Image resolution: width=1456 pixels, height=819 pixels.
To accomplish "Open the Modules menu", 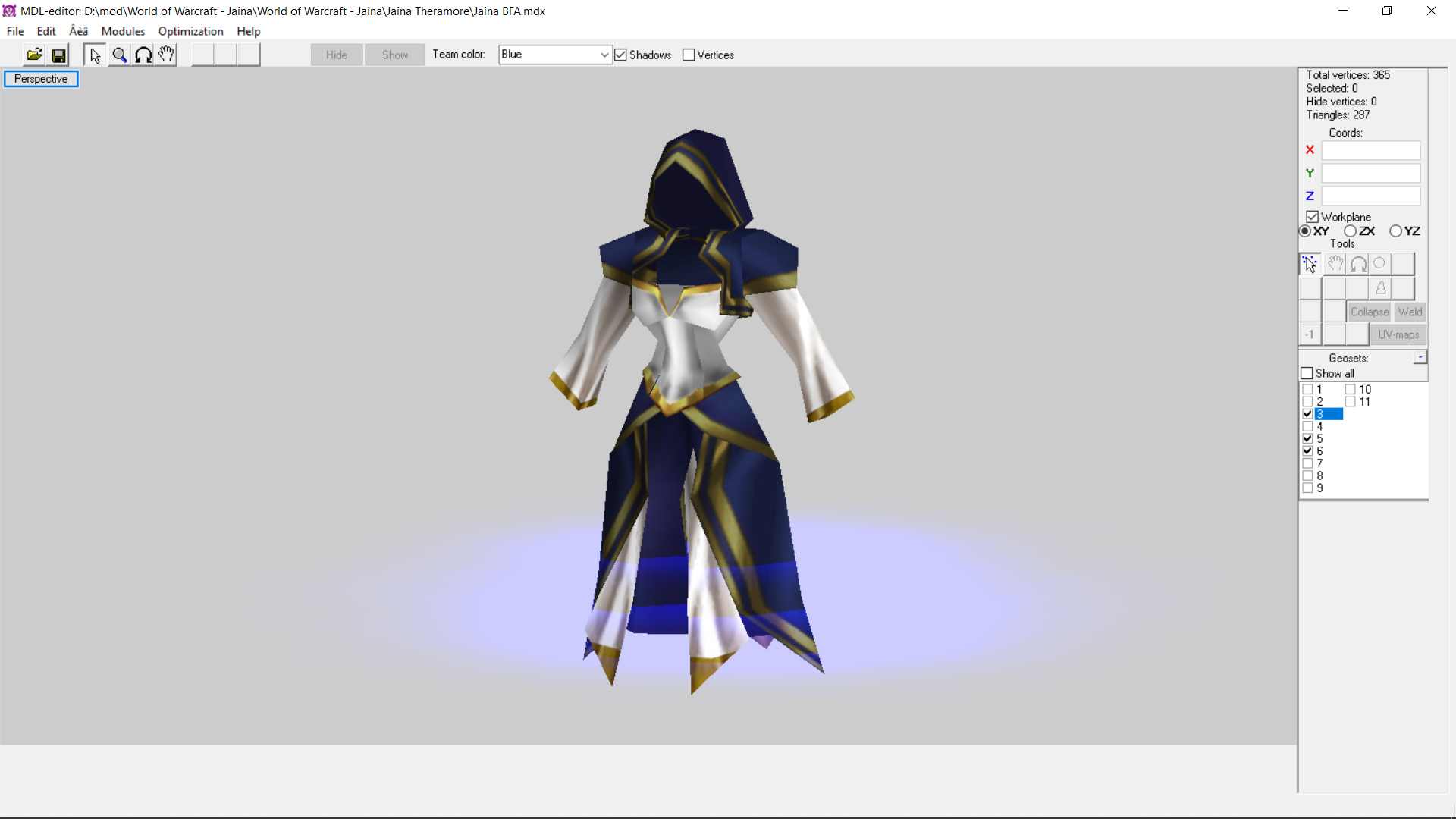I will 123,31.
